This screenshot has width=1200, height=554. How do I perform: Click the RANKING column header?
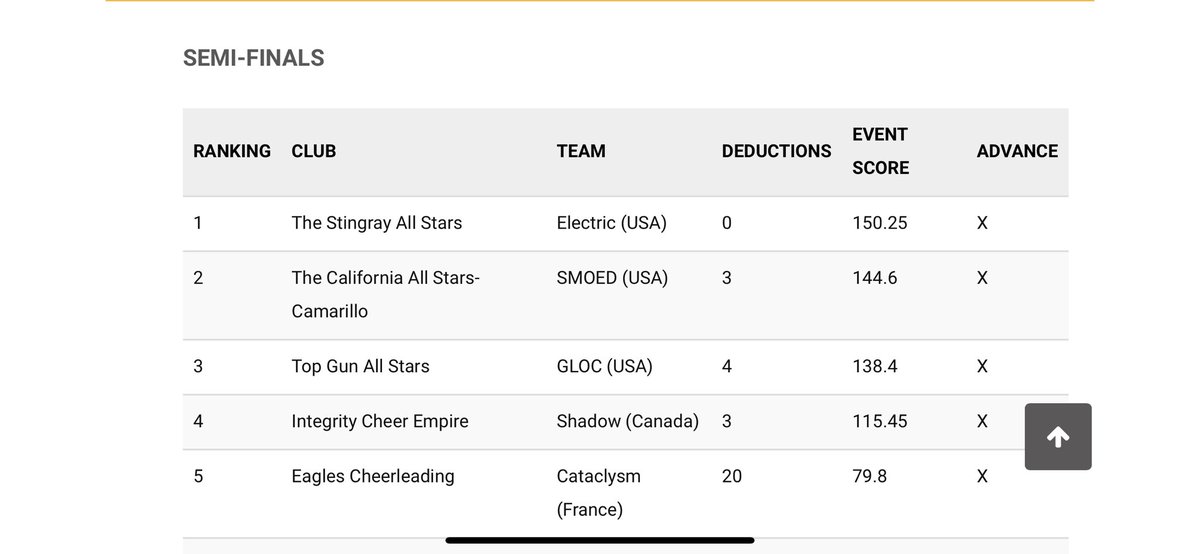coord(232,151)
